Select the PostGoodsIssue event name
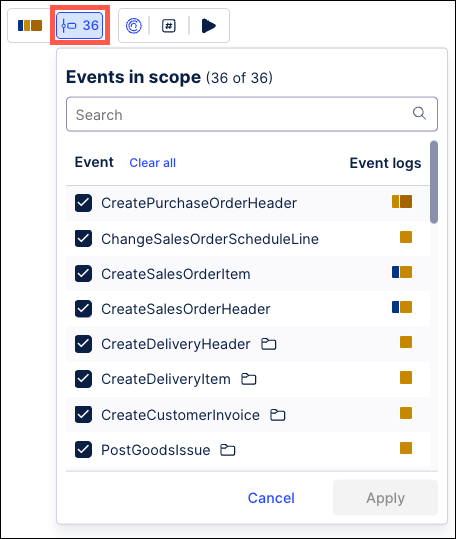The image size is (456, 539). pyautogui.click(x=156, y=450)
